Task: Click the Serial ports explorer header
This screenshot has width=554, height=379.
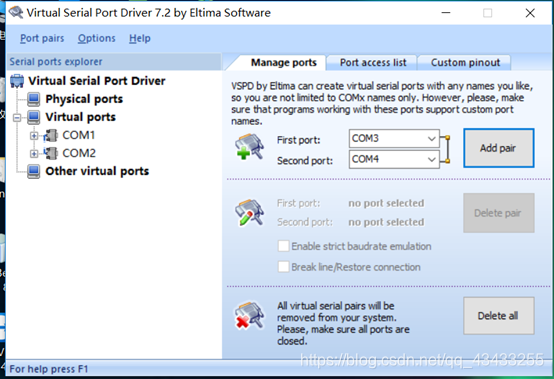Action: (114, 61)
